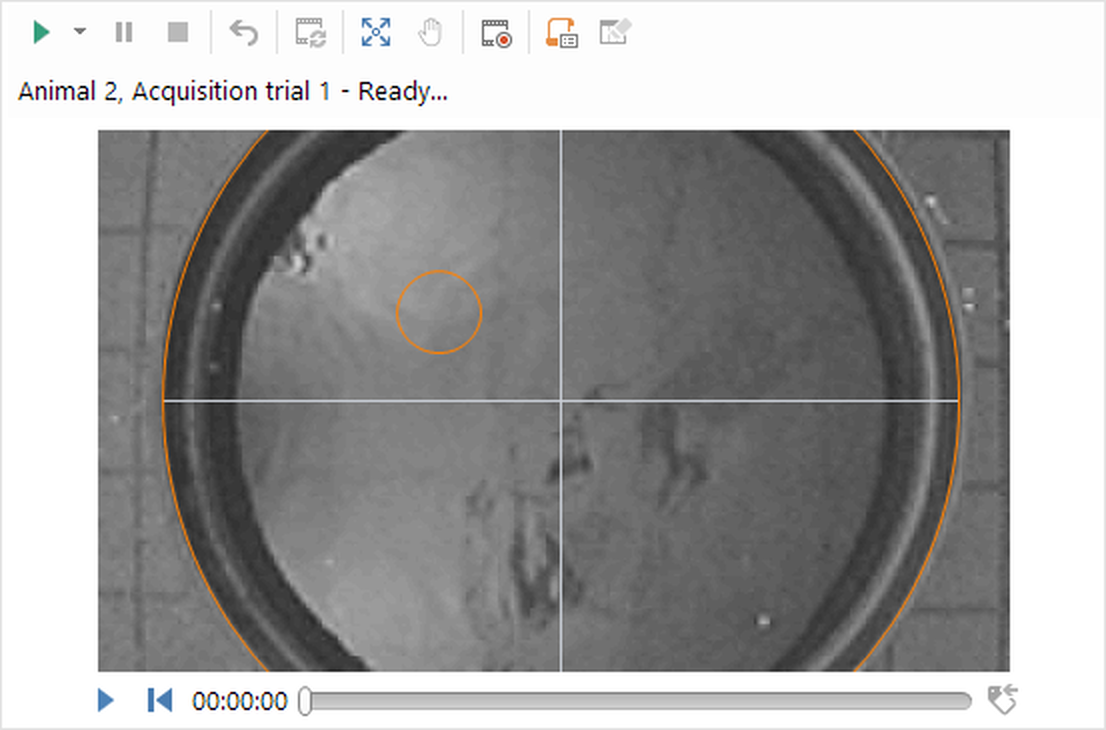Click the middle of the timeline track
Viewport: 1106px width, 730px height.
click(637, 701)
